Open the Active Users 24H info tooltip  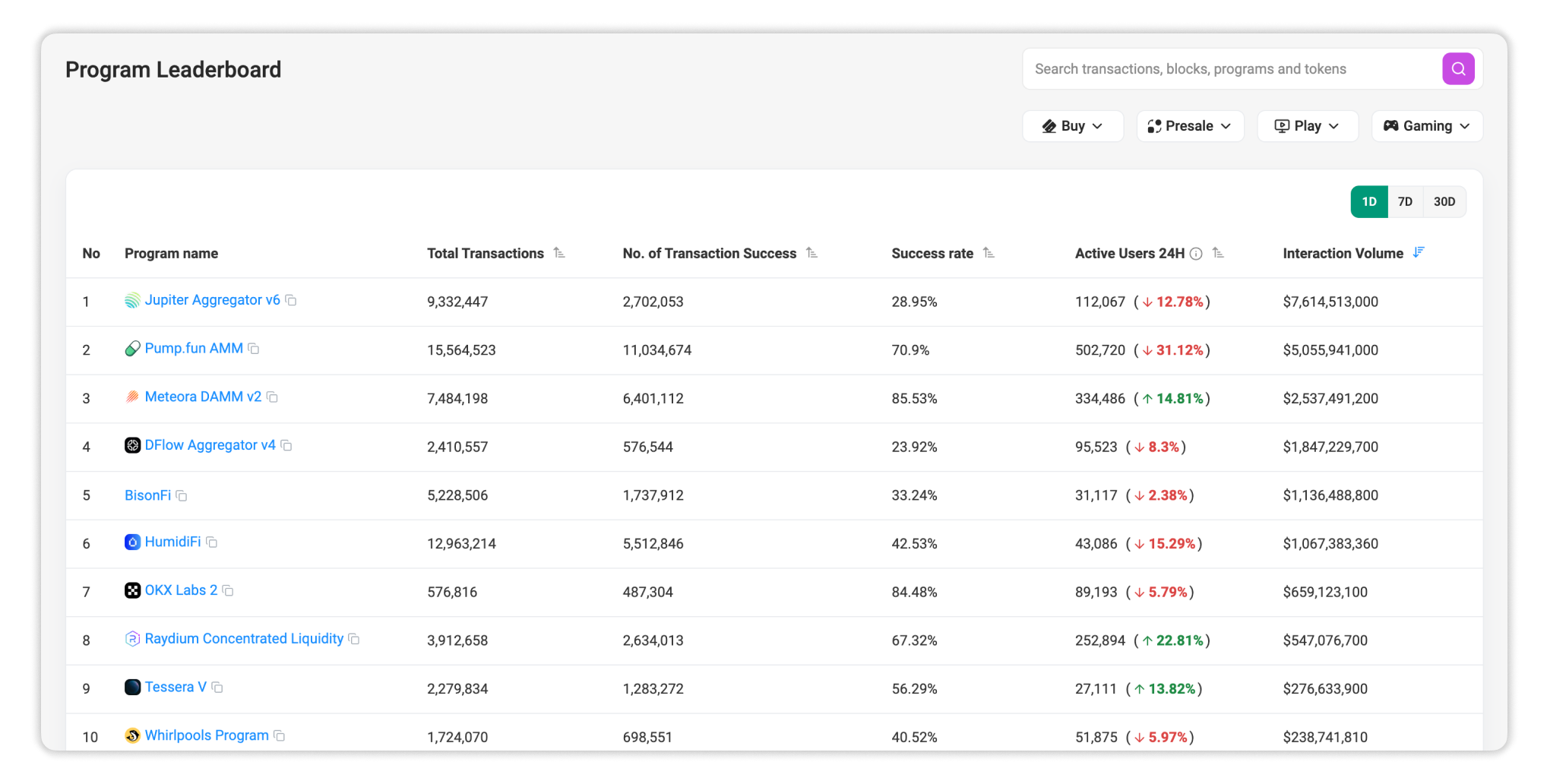point(1196,253)
